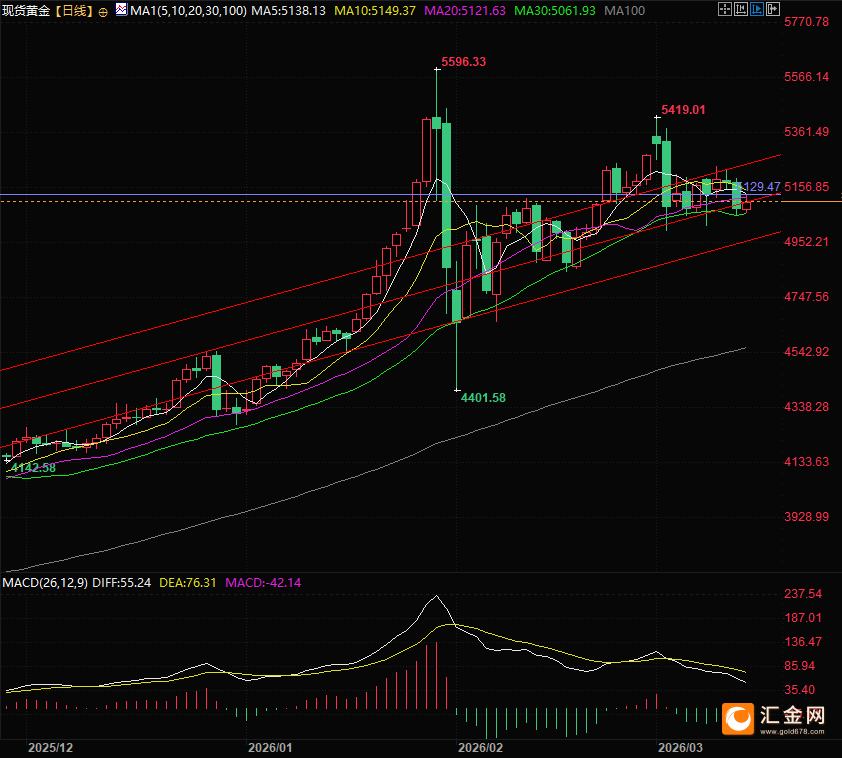Click the 2026/01 date marker
Viewport: 842px width, 758px height.
point(270,748)
